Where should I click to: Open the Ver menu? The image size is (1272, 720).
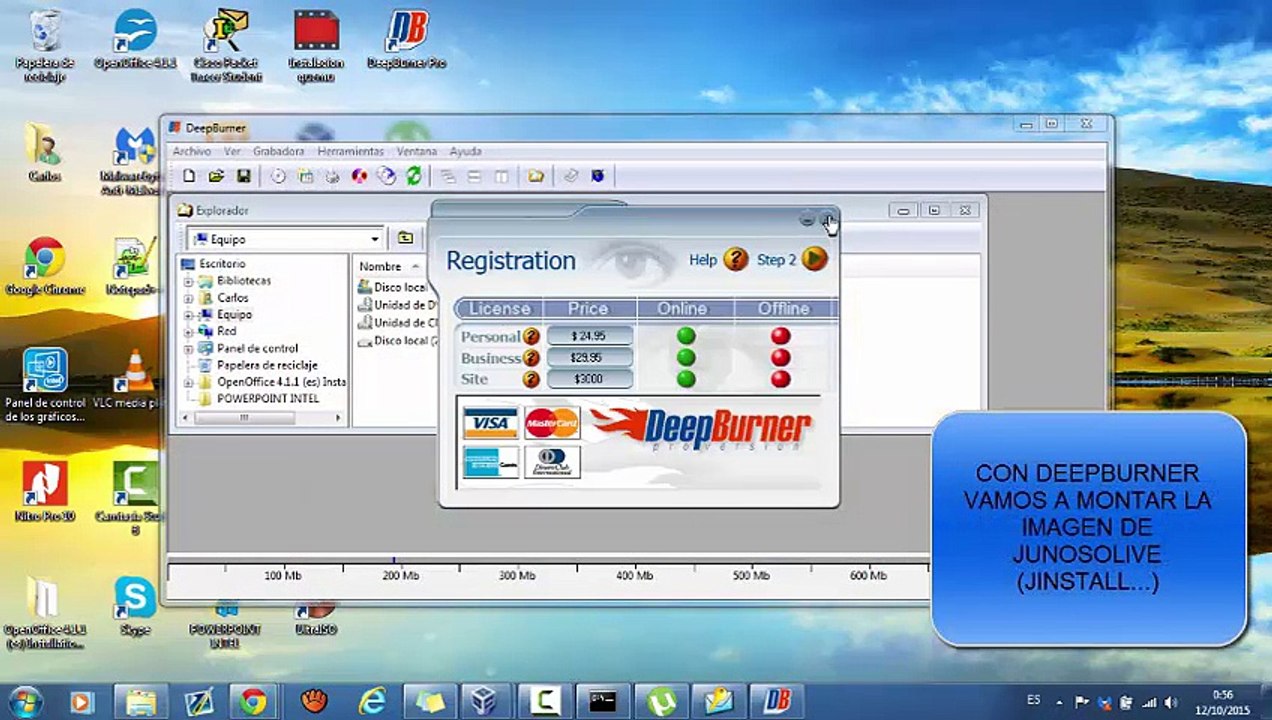click(x=232, y=151)
